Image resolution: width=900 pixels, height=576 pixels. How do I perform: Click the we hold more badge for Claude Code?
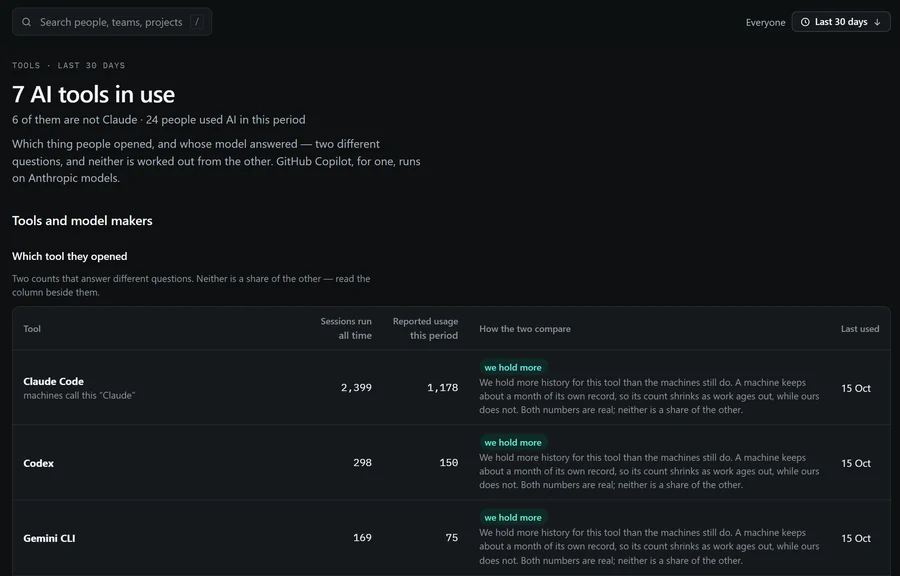click(x=513, y=367)
